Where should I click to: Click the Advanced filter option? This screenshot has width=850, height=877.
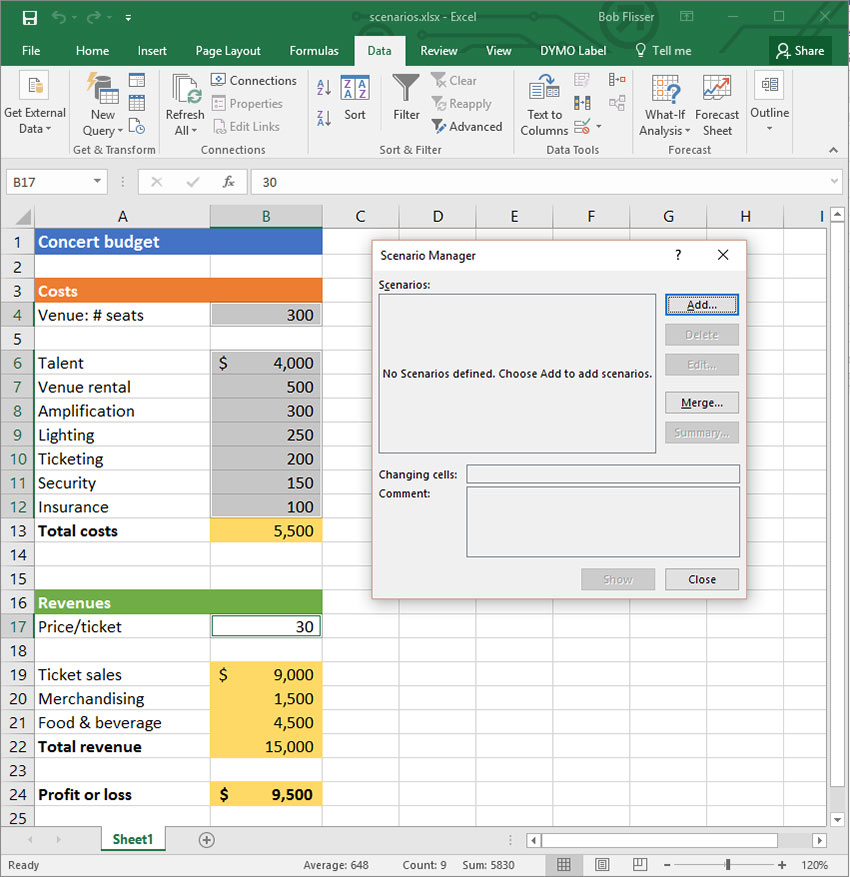[467, 127]
